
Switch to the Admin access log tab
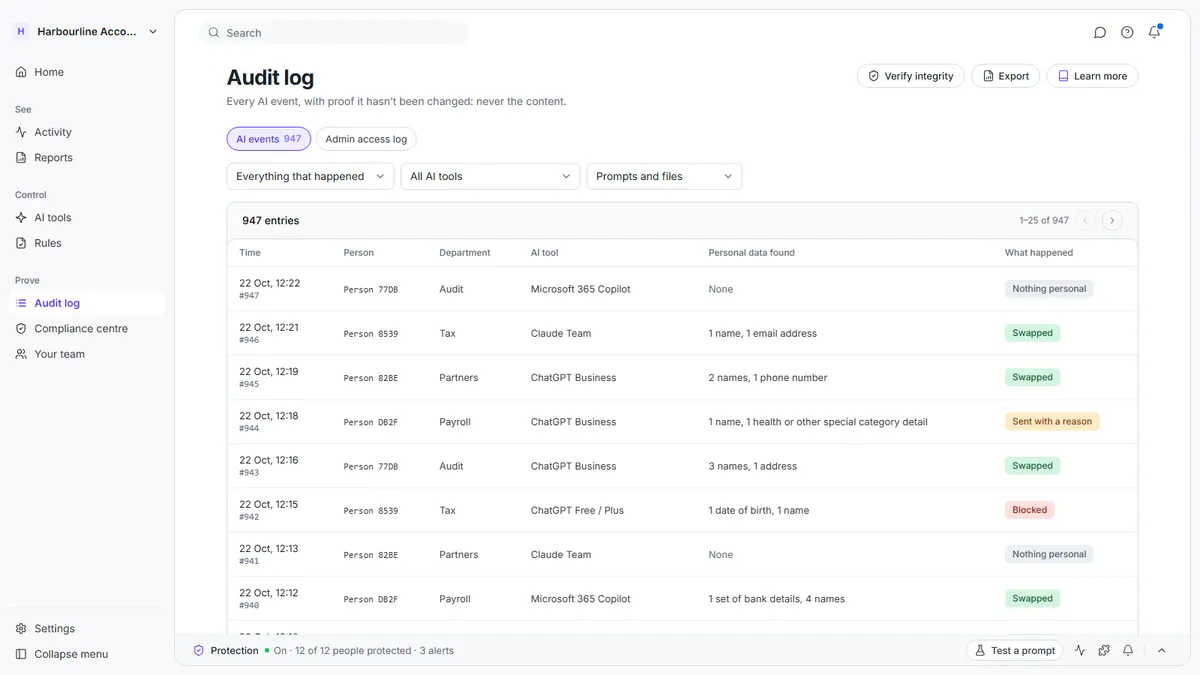(366, 139)
